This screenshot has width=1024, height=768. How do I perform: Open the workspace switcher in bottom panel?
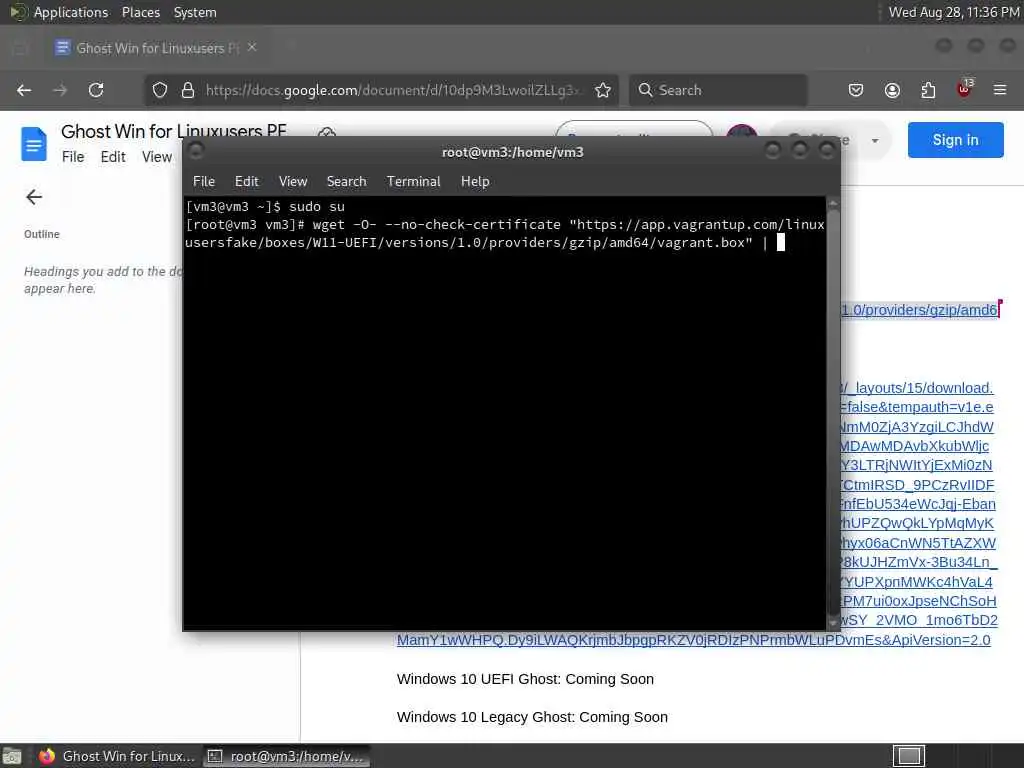pyautogui.click(x=909, y=756)
